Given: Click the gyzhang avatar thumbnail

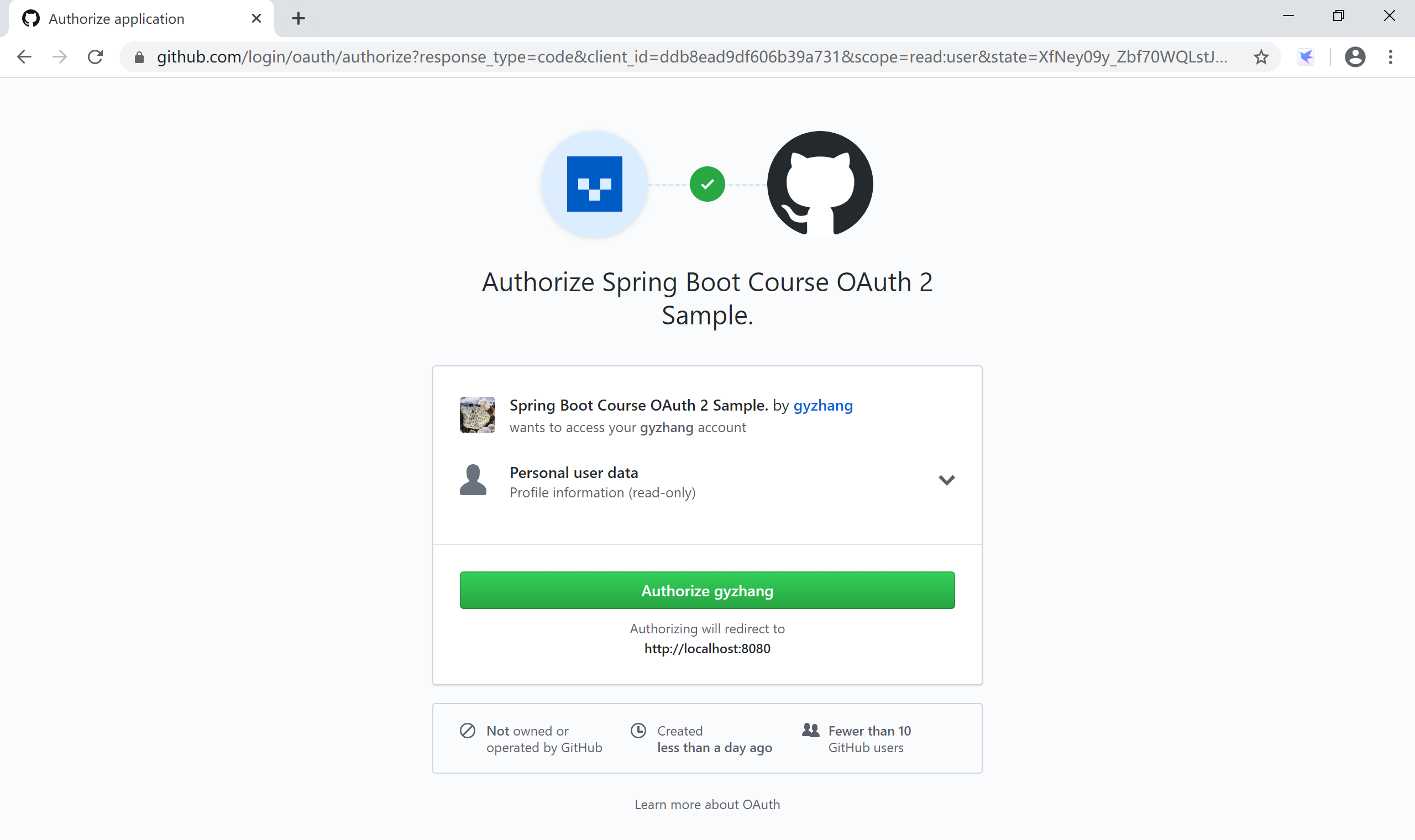Looking at the screenshot, I should tap(477, 415).
